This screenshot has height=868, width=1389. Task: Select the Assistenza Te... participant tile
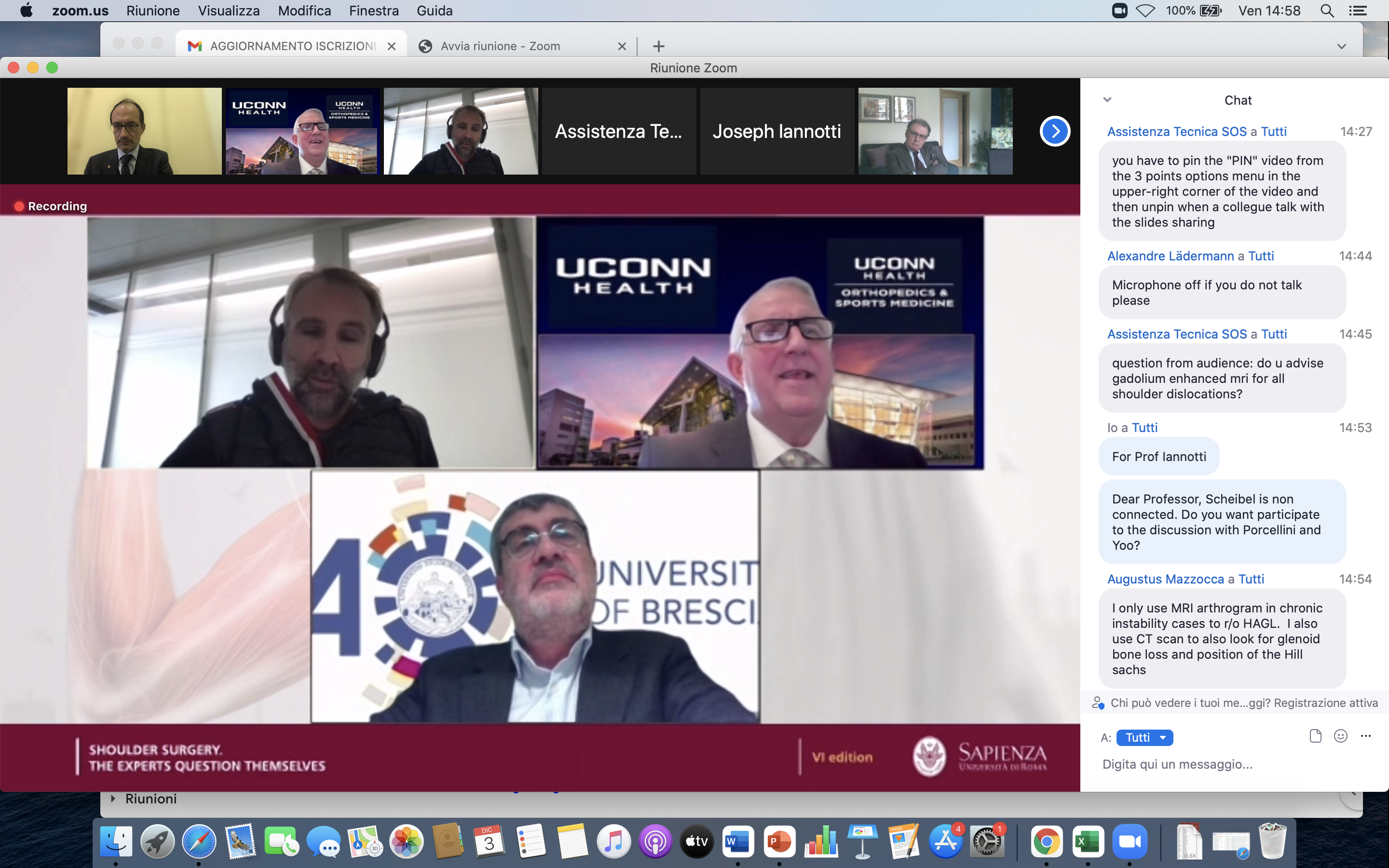(619, 132)
